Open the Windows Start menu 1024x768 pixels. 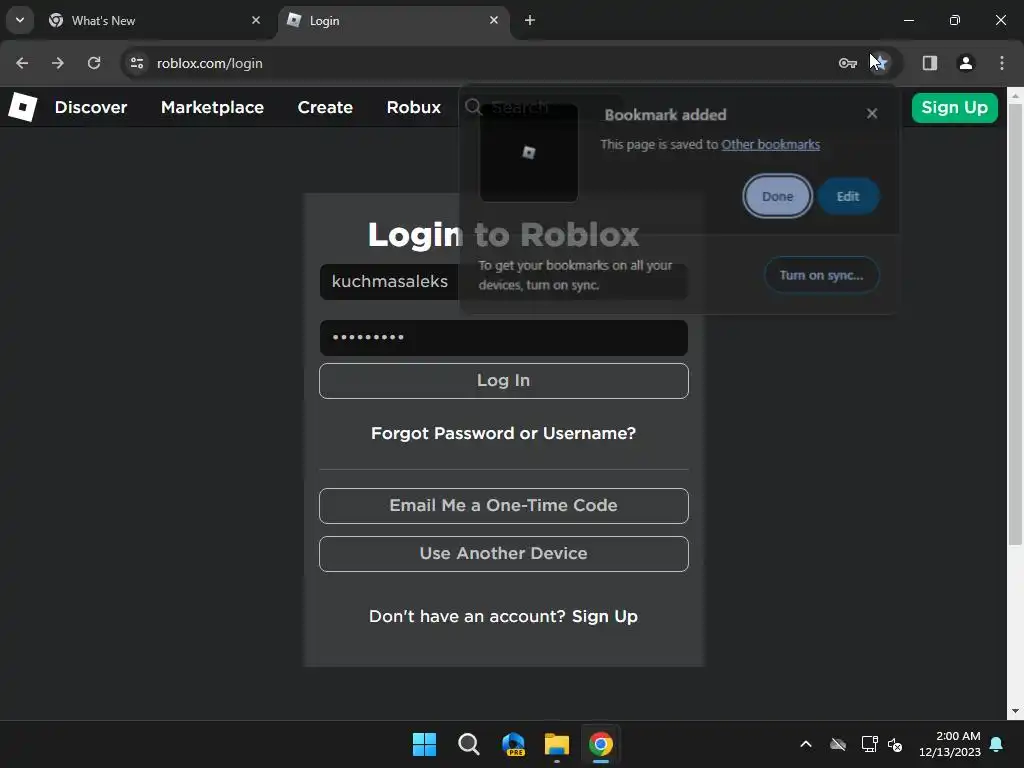tap(424, 744)
